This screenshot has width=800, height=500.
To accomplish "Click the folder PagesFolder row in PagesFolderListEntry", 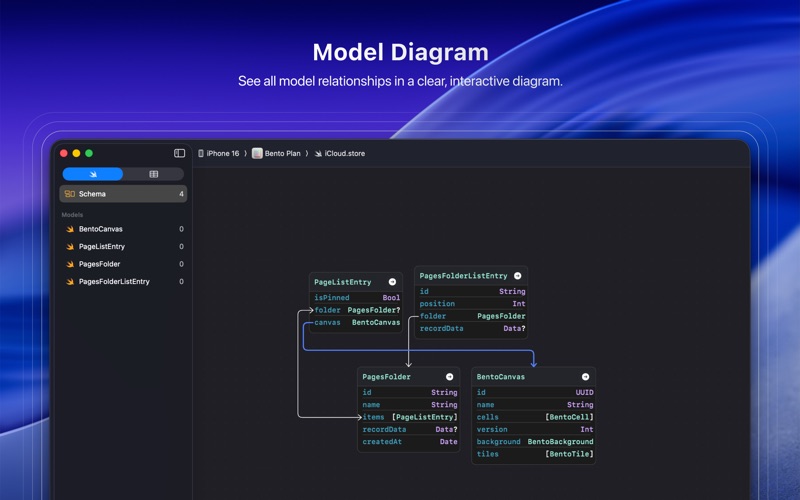I will (x=471, y=316).
